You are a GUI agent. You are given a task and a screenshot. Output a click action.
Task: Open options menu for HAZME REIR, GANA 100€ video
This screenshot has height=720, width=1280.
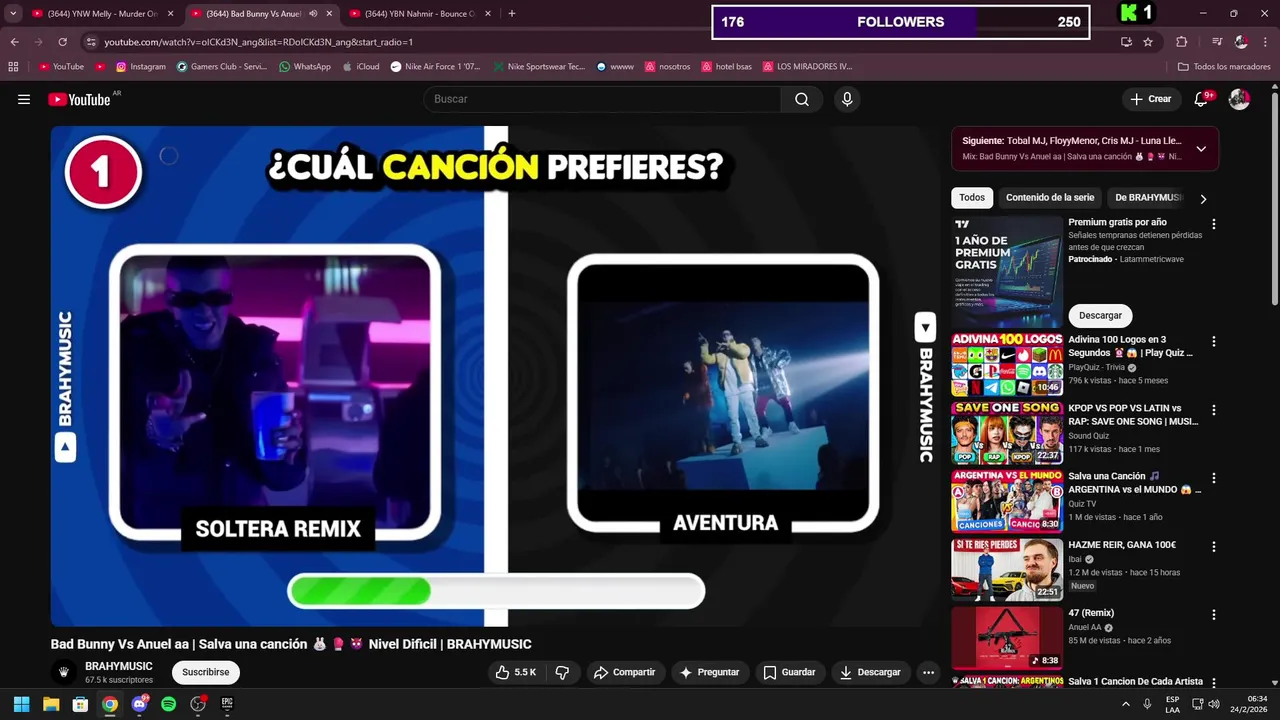(1214, 547)
